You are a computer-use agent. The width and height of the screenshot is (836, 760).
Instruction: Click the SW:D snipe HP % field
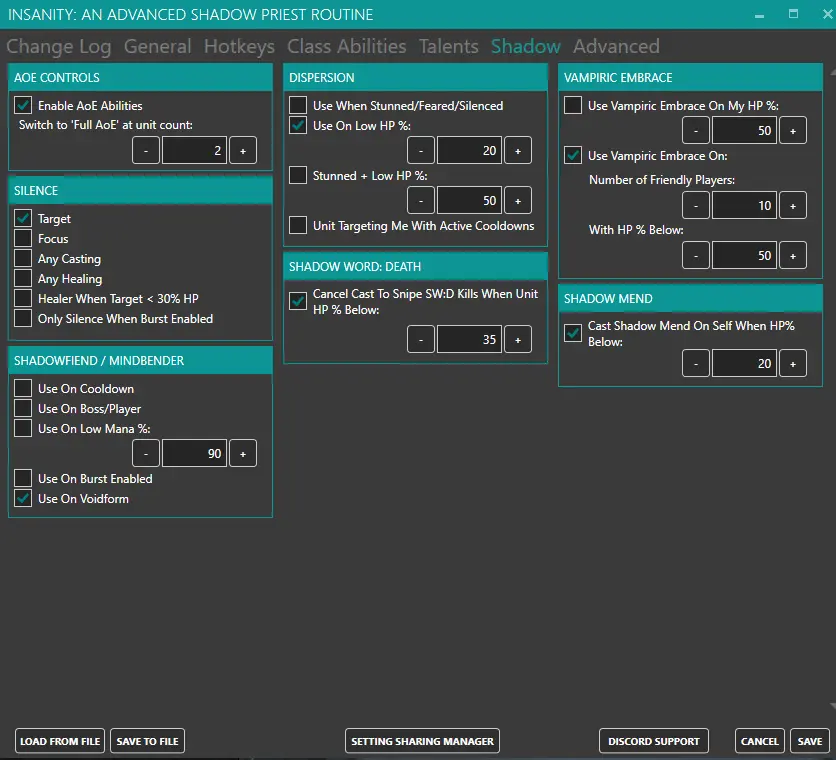click(470, 339)
